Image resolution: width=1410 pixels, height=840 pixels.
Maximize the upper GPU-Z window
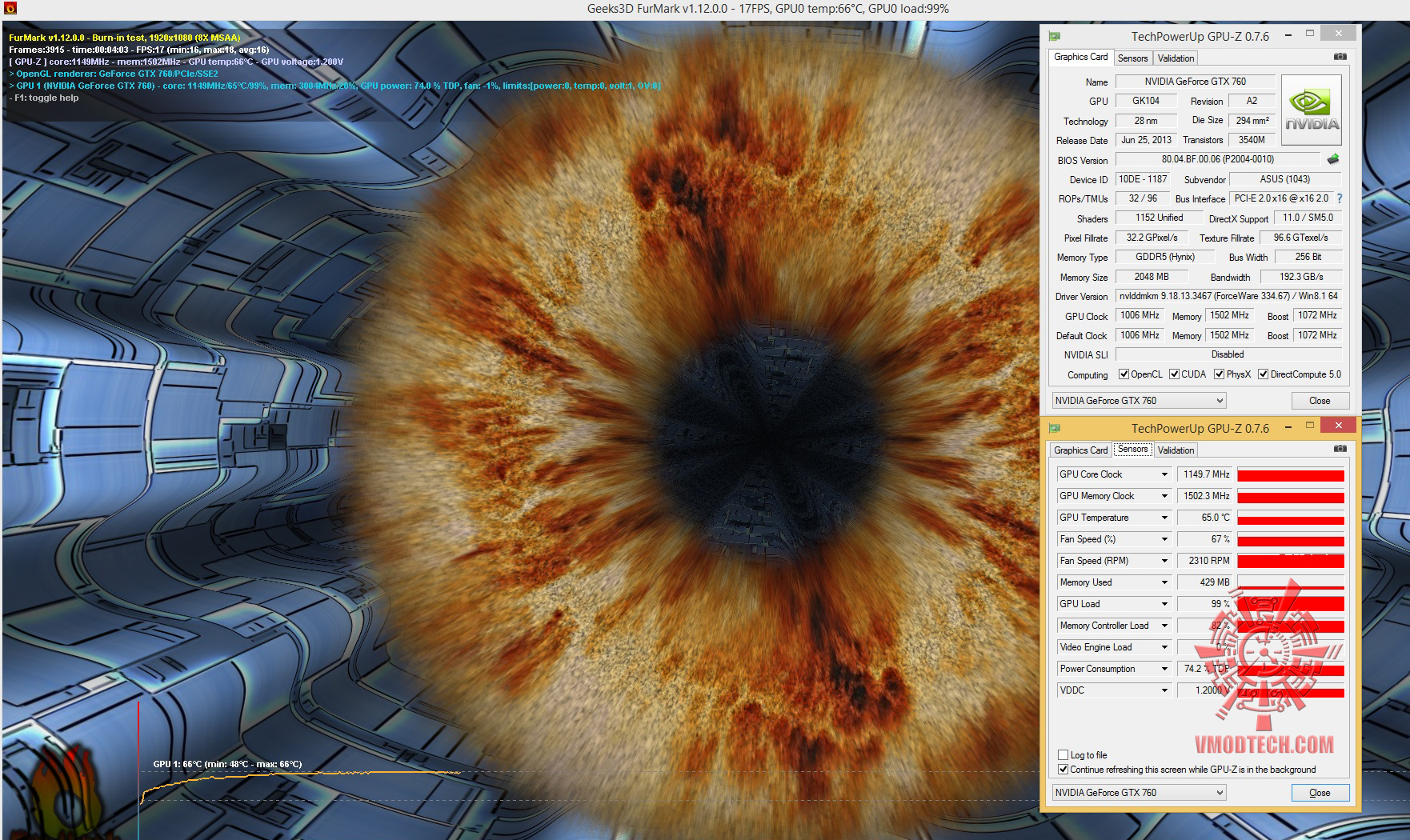(1310, 34)
